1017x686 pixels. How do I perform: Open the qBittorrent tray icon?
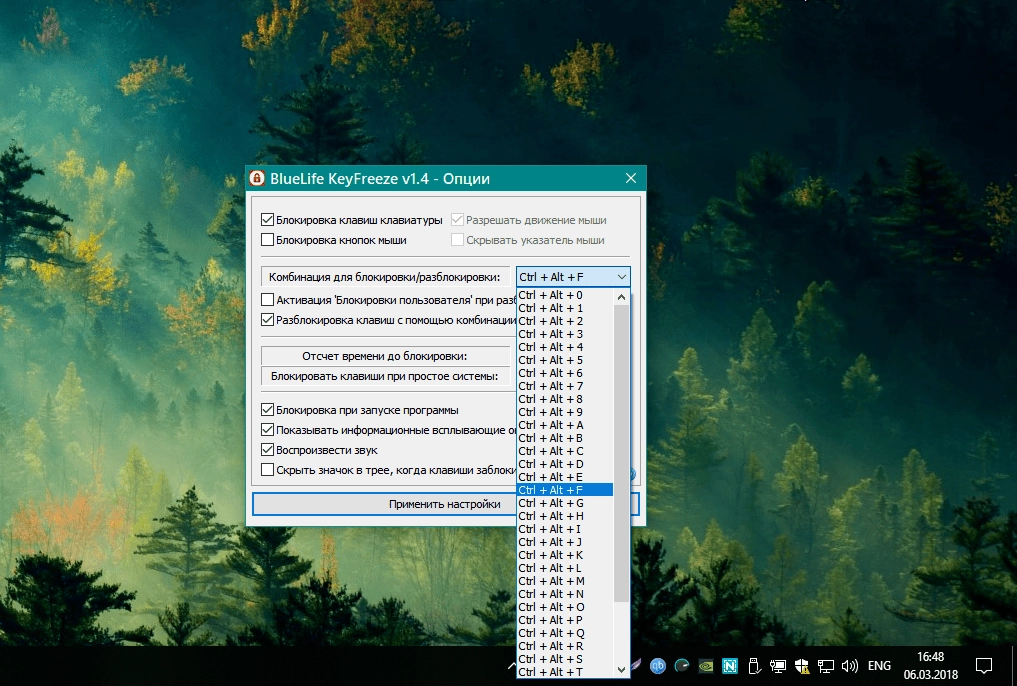[x=658, y=665]
